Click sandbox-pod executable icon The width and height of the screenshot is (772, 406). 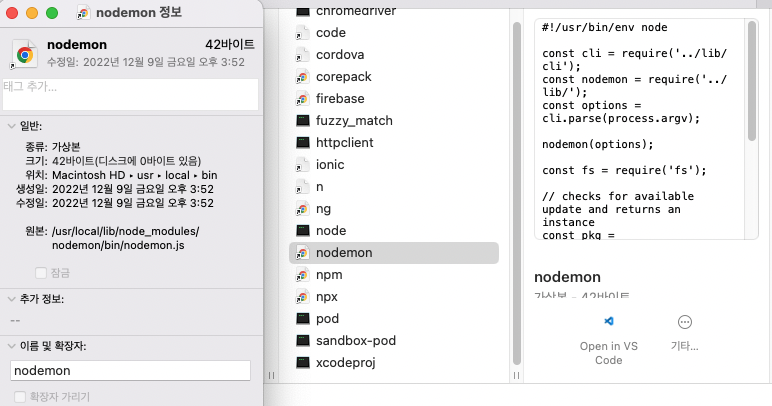pos(302,341)
